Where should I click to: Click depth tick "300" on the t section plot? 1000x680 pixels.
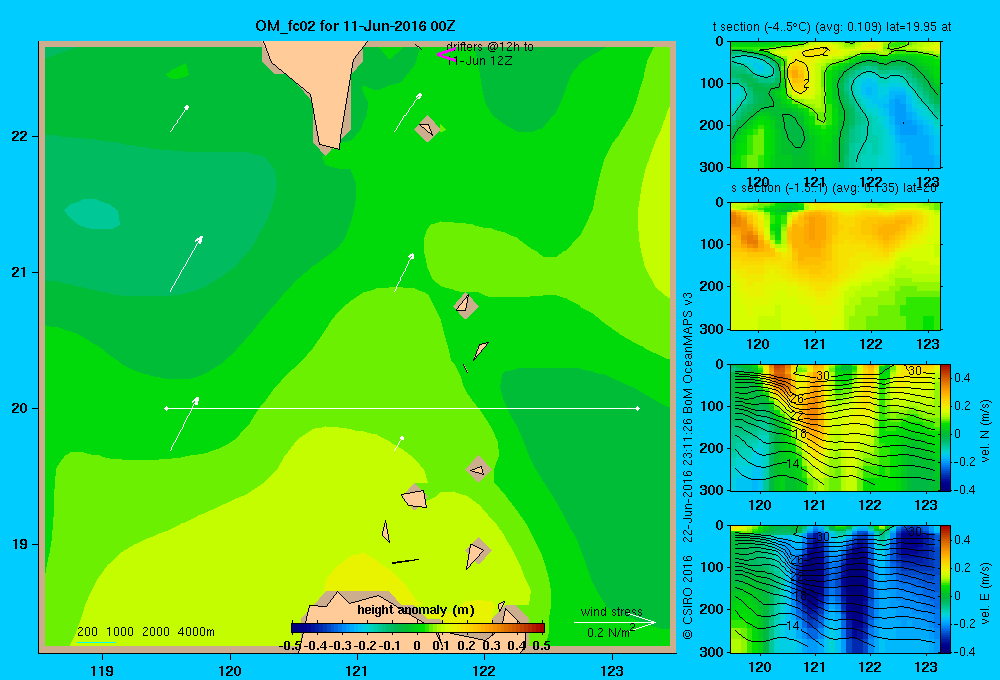(x=712, y=167)
